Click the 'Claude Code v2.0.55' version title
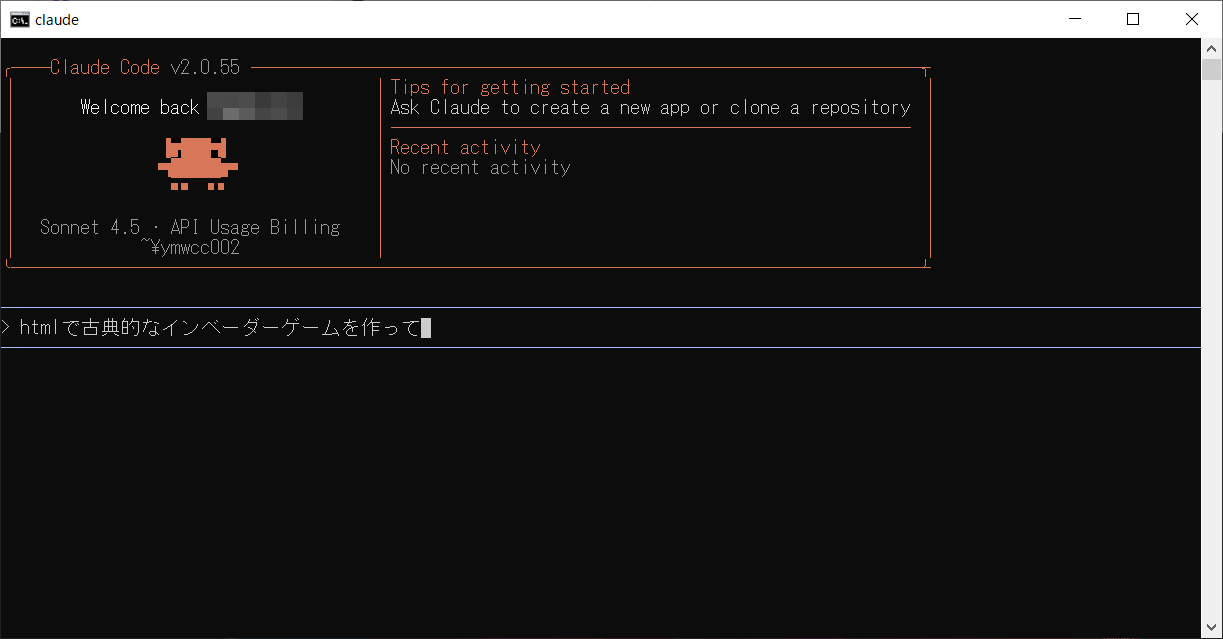This screenshot has width=1223, height=639. point(145,67)
